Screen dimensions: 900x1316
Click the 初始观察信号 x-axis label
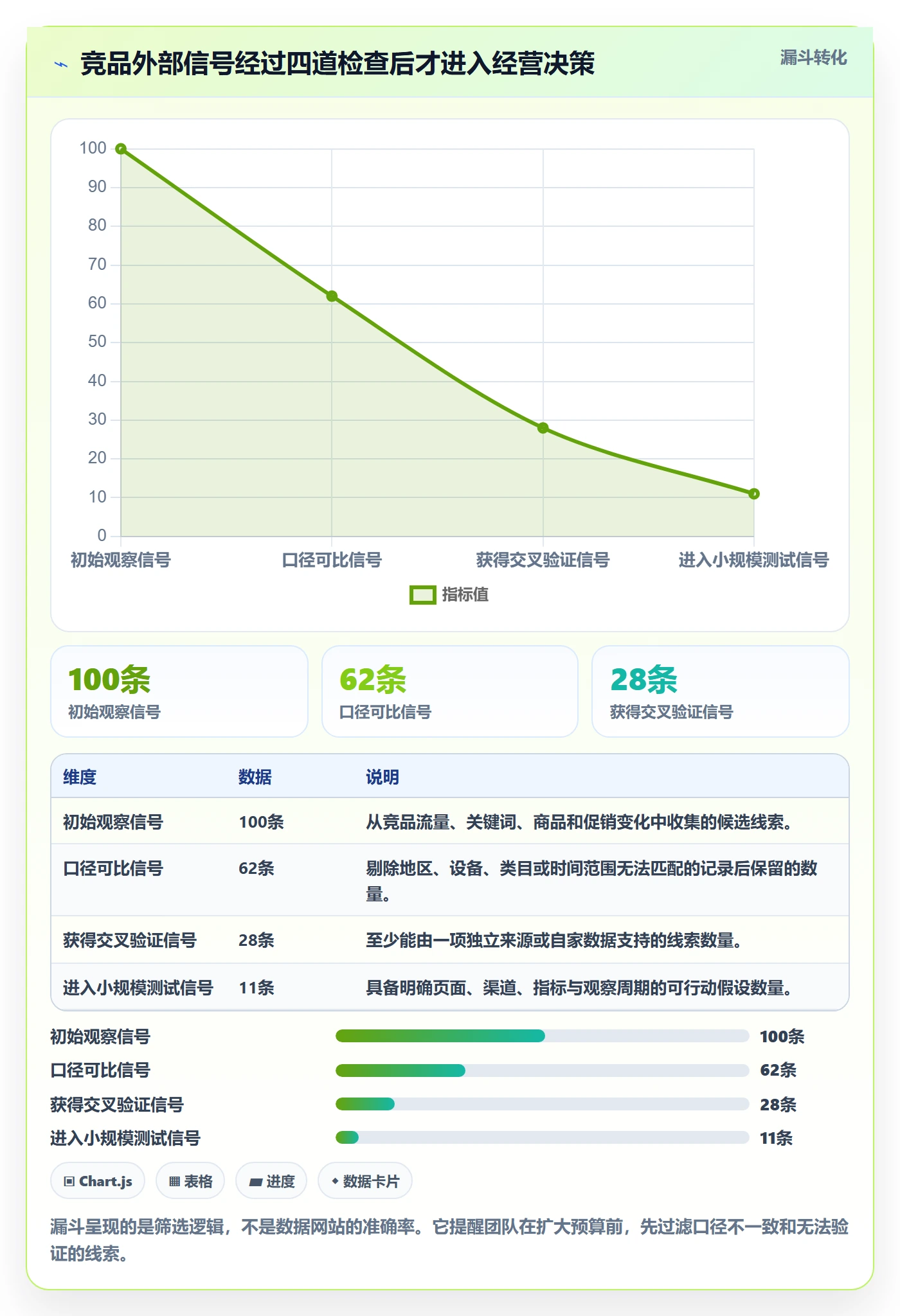pos(121,560)
